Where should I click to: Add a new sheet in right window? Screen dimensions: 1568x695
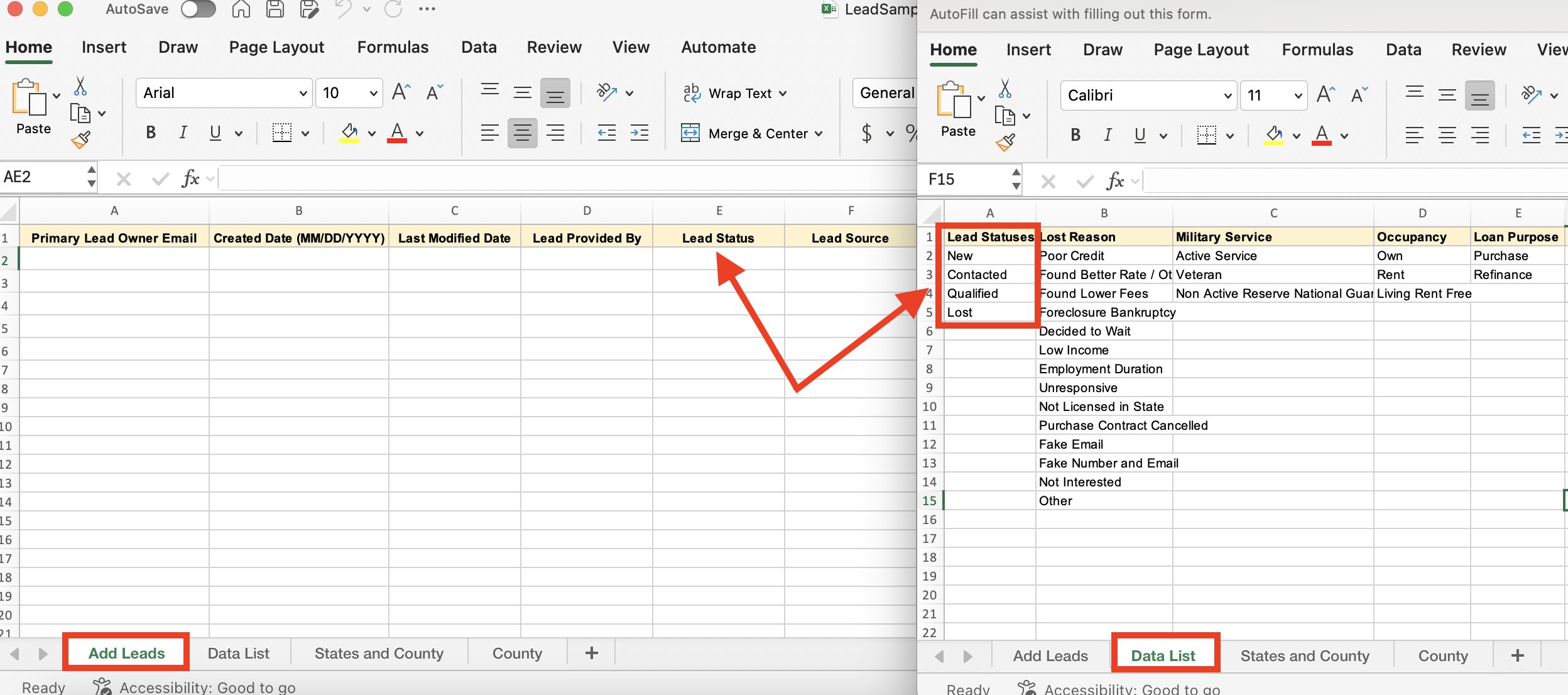(x=1518, y=655)
